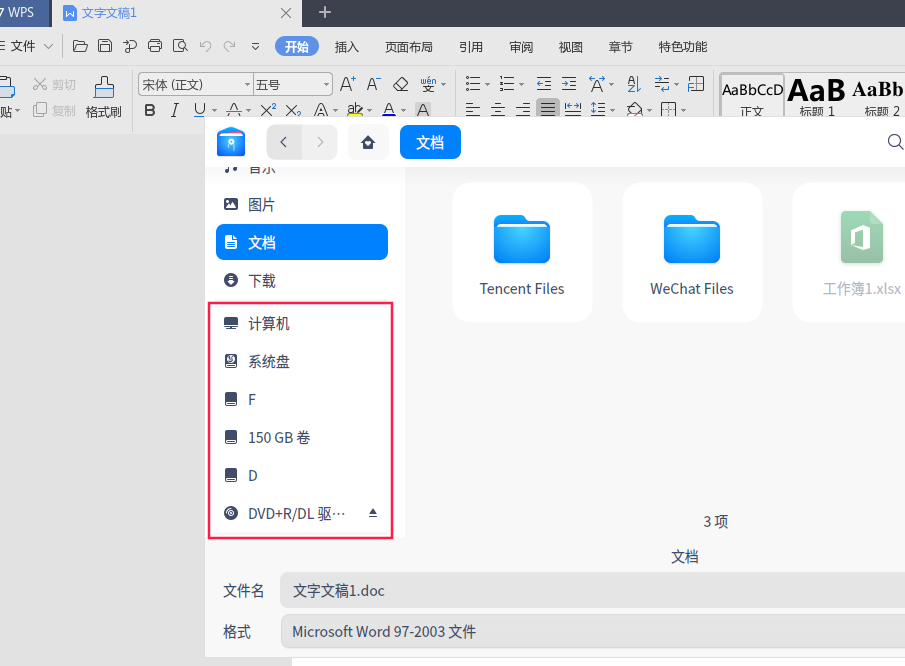Viewport: 905px width, 666px height.
Task: Click the 格式刷 format painter
Action: click(104, 97)
